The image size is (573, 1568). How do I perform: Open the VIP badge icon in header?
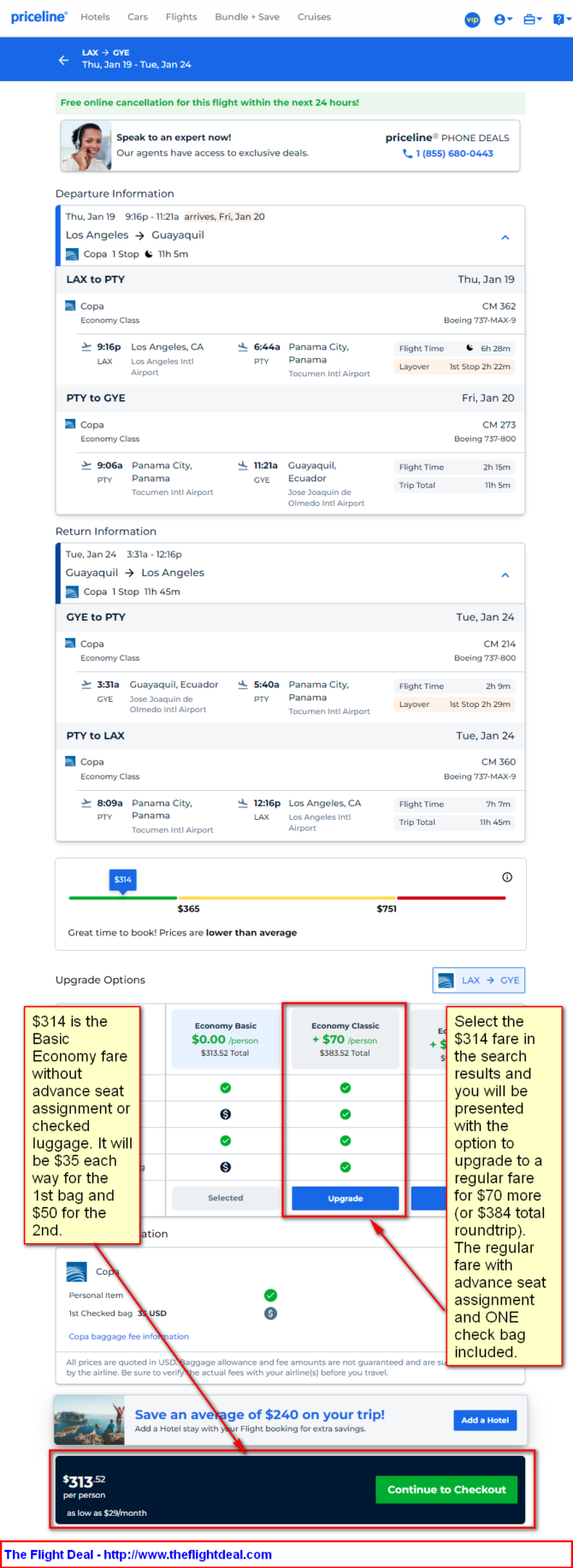pyautogui.click(x=472, y=19)
